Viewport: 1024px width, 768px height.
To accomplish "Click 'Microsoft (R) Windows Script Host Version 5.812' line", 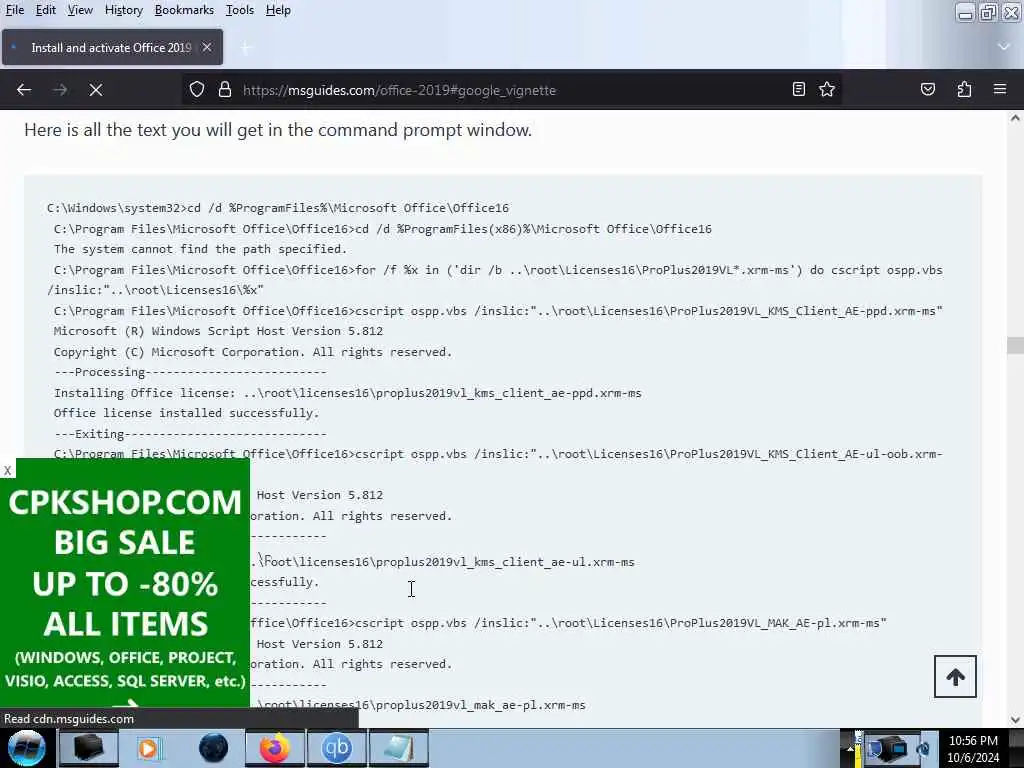I will 218,331.
